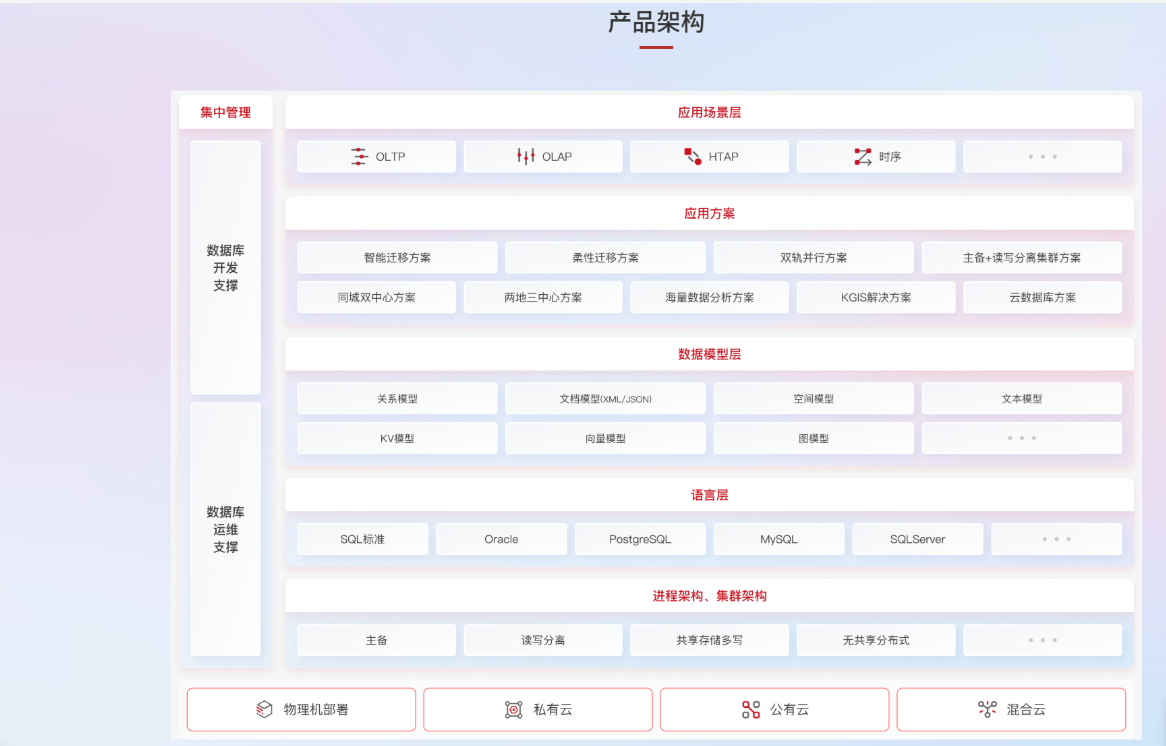Click 数据库开发支撑 panel
The height and width of the screenshot is (746, 1166).
point(225,268)
